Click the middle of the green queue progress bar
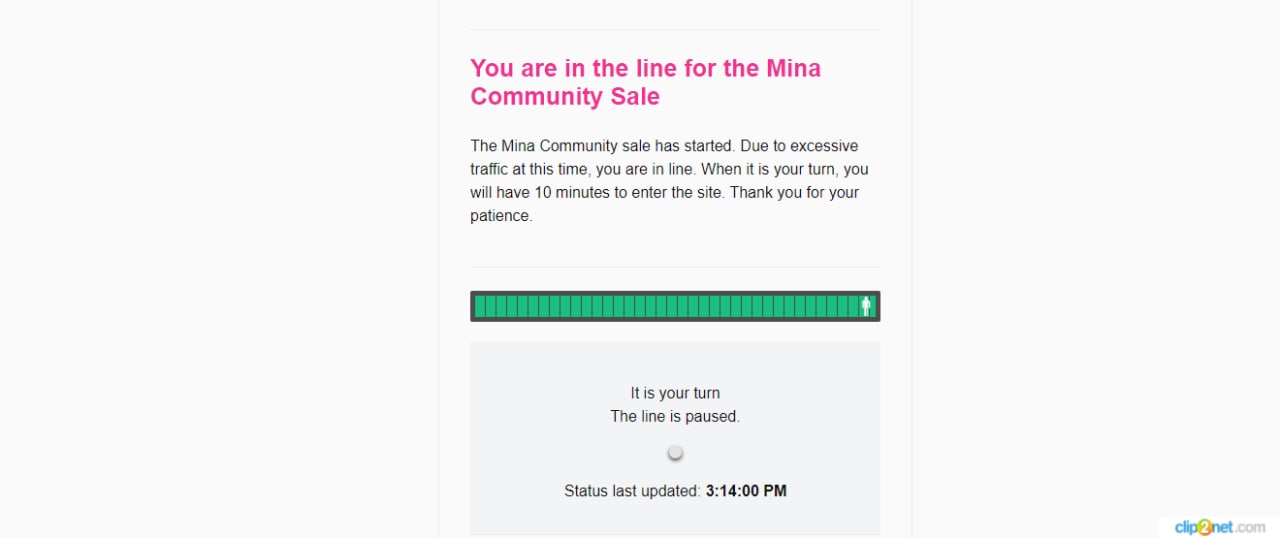The height and width of the screenshot is (538, 1280). 675,306
